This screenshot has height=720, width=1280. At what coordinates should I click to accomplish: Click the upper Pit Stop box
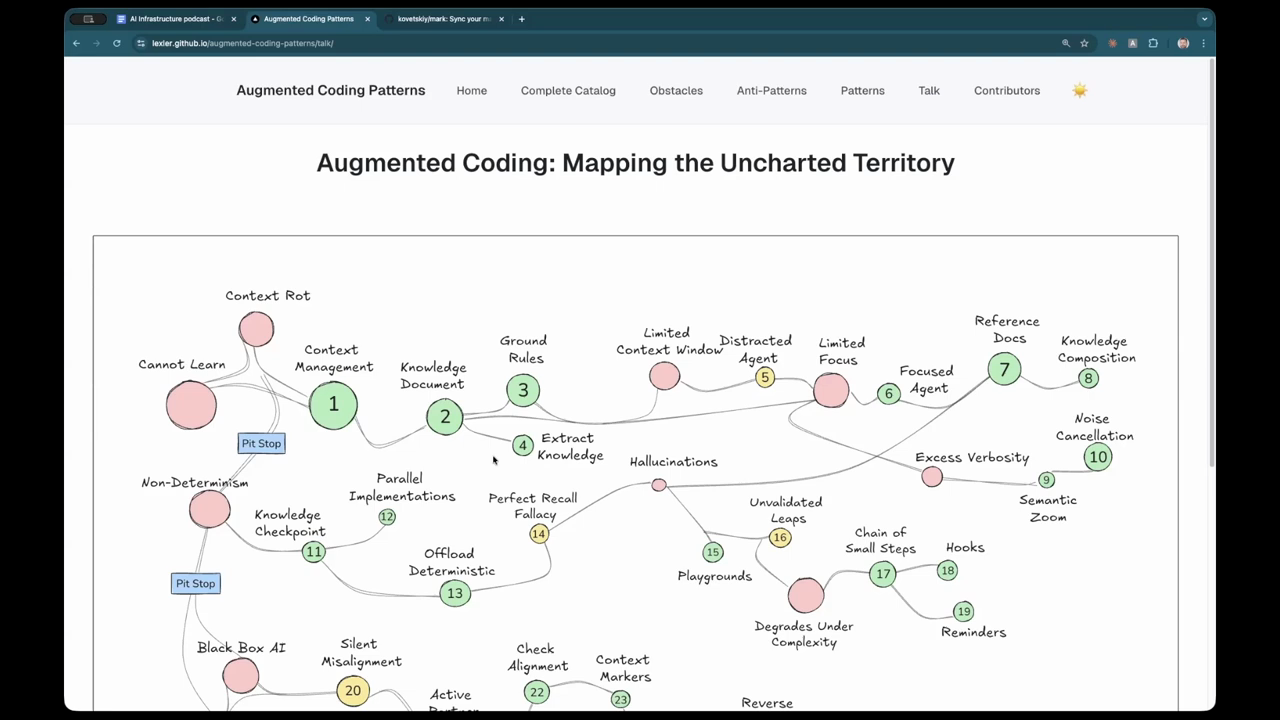(261, 443)
